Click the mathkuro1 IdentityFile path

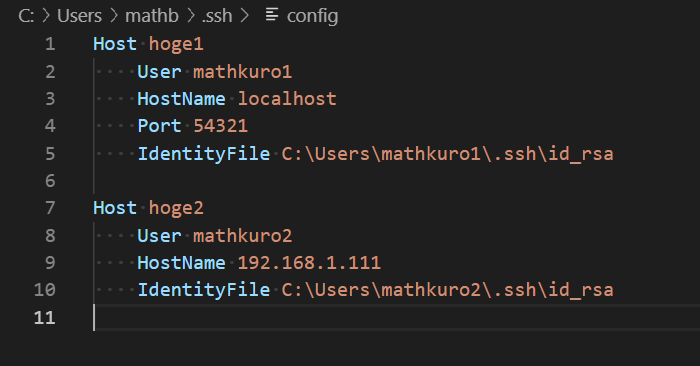point(447,154)
